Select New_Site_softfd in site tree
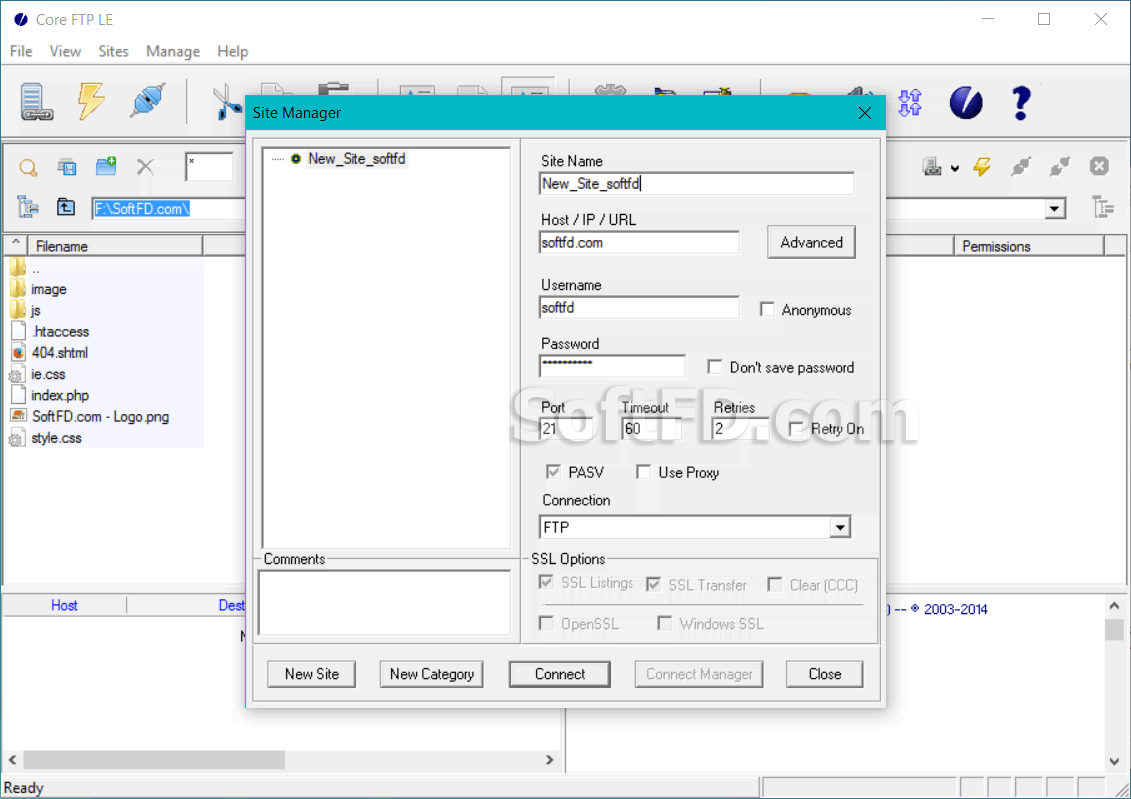 click(356, 159)
